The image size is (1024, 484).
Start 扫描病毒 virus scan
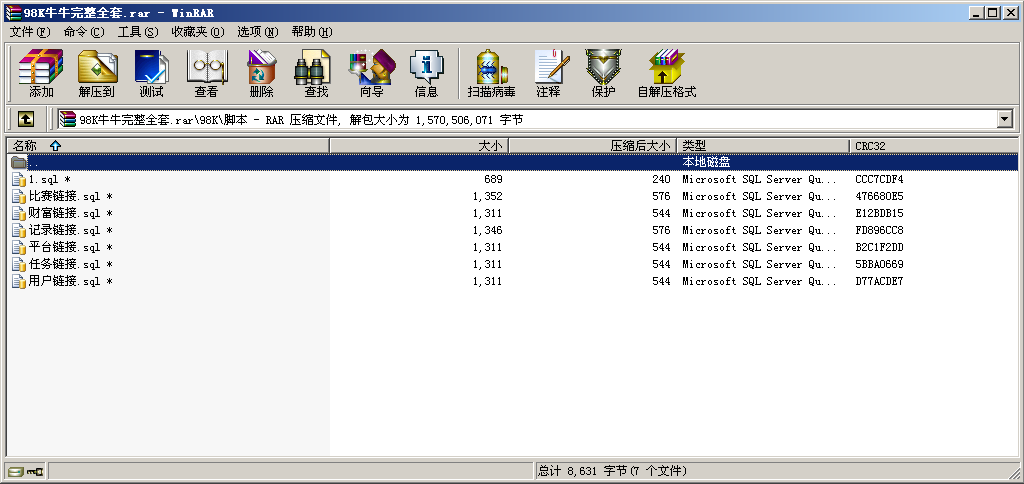click(491, 73)
